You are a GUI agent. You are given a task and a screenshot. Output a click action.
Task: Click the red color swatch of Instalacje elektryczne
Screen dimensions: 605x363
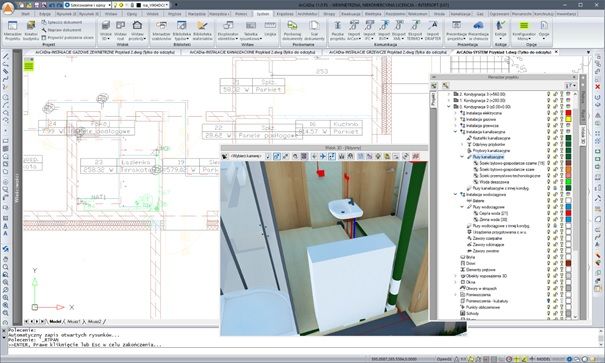pos(568,113)
